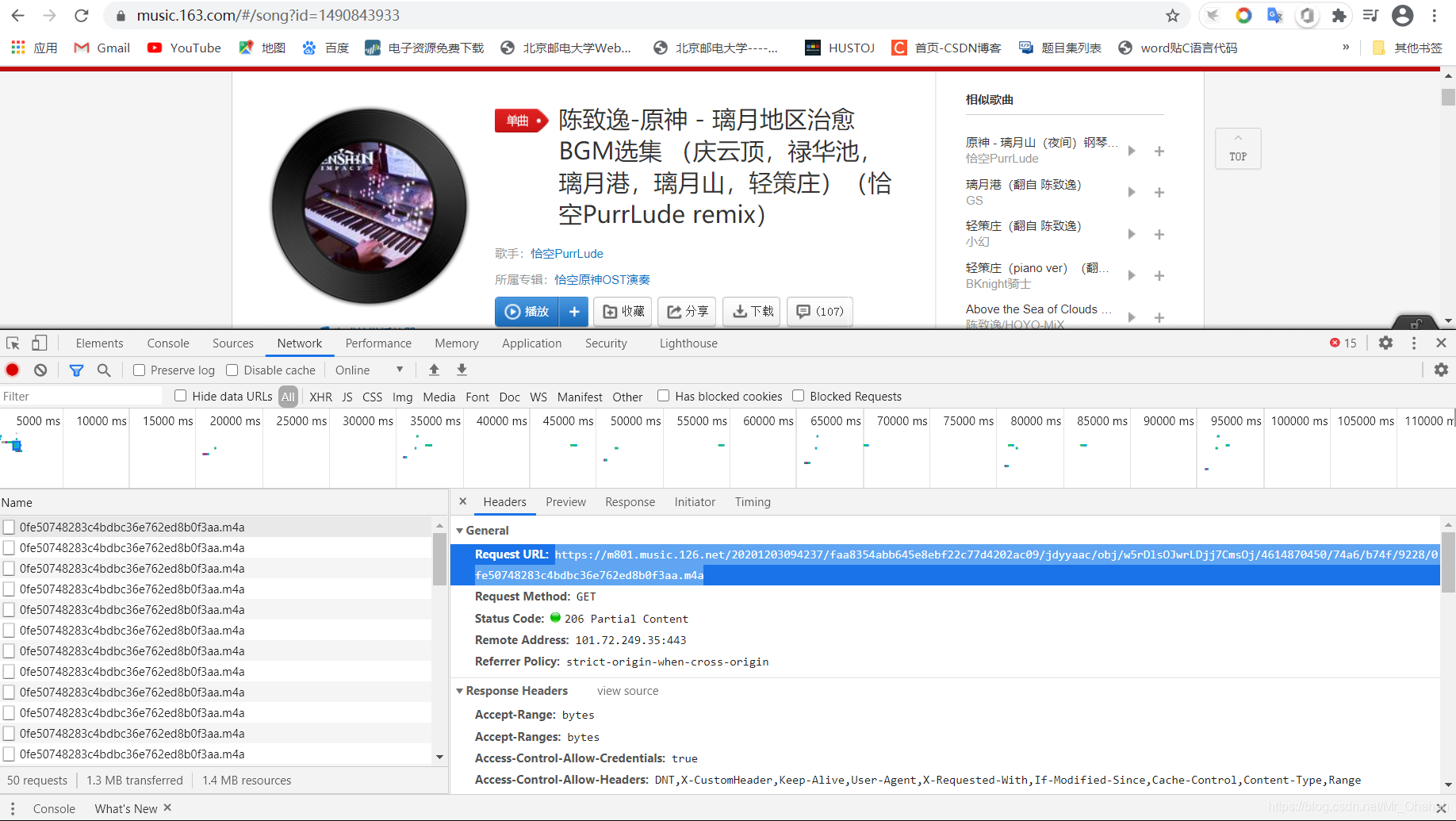Viewport: 1456px width, 821px height.
Task: Open the 怡空原神OST演奏 album link
Action: 602,279
